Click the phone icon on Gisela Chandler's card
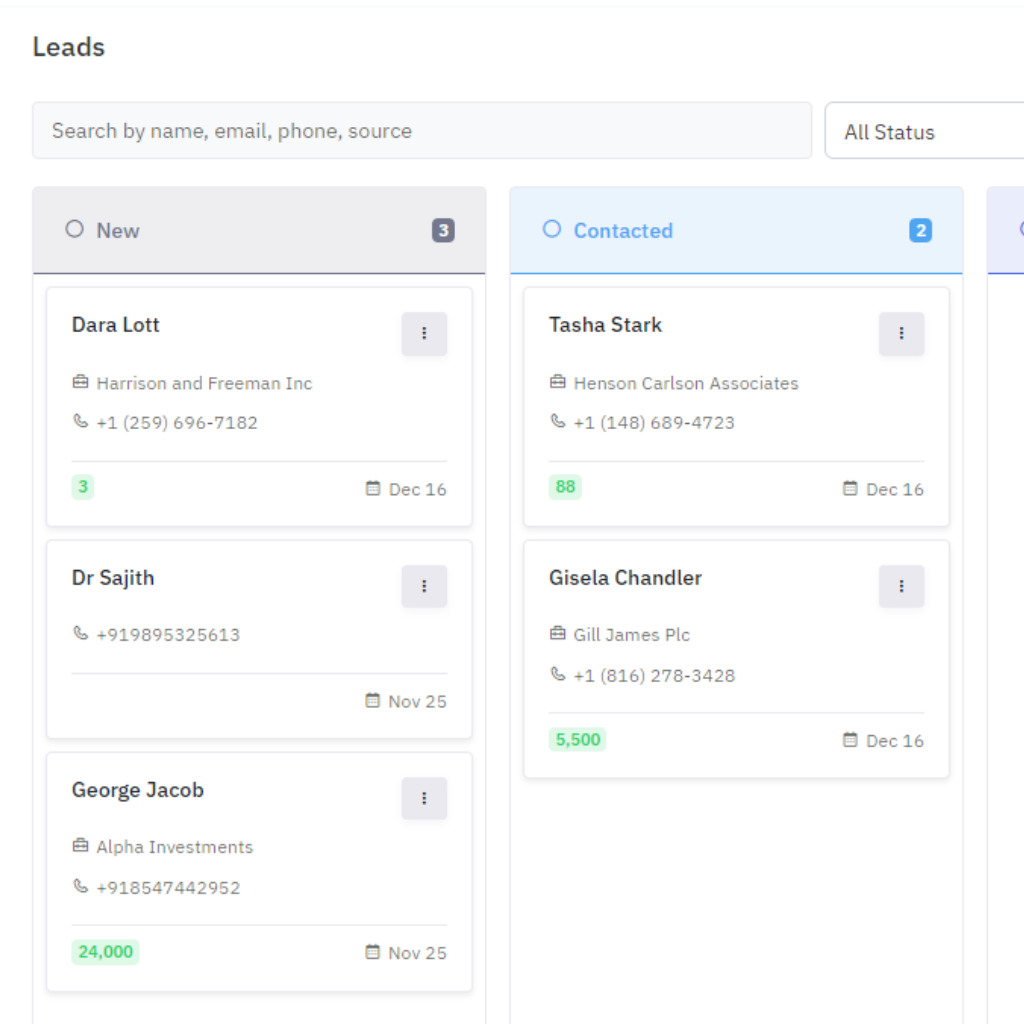The height and width of the screenshot is (1024, 1024). coord(558,675)
